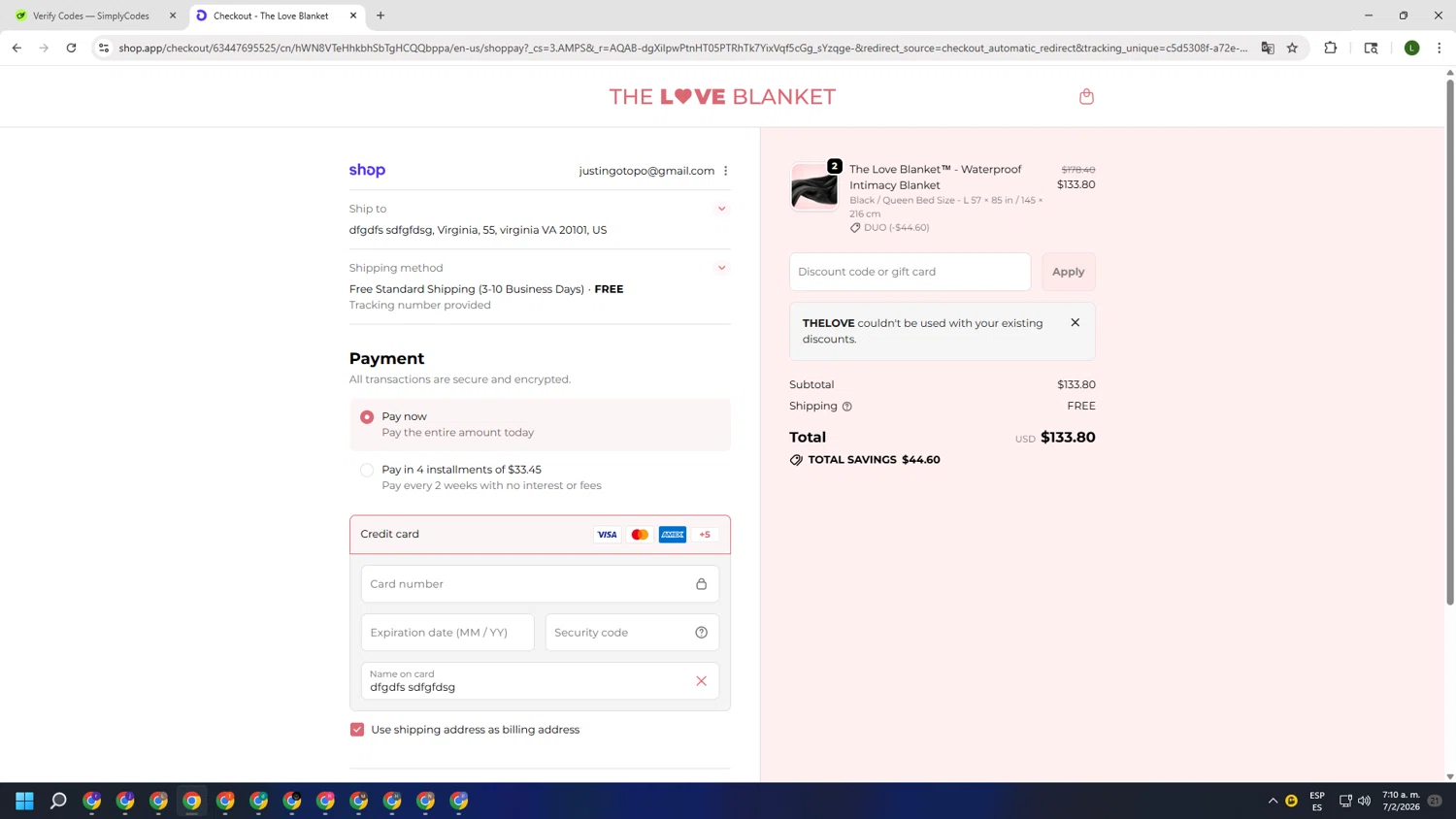1456x819 pixels.
Task: Select Pay now radio option
Action: tap(367, 417)
